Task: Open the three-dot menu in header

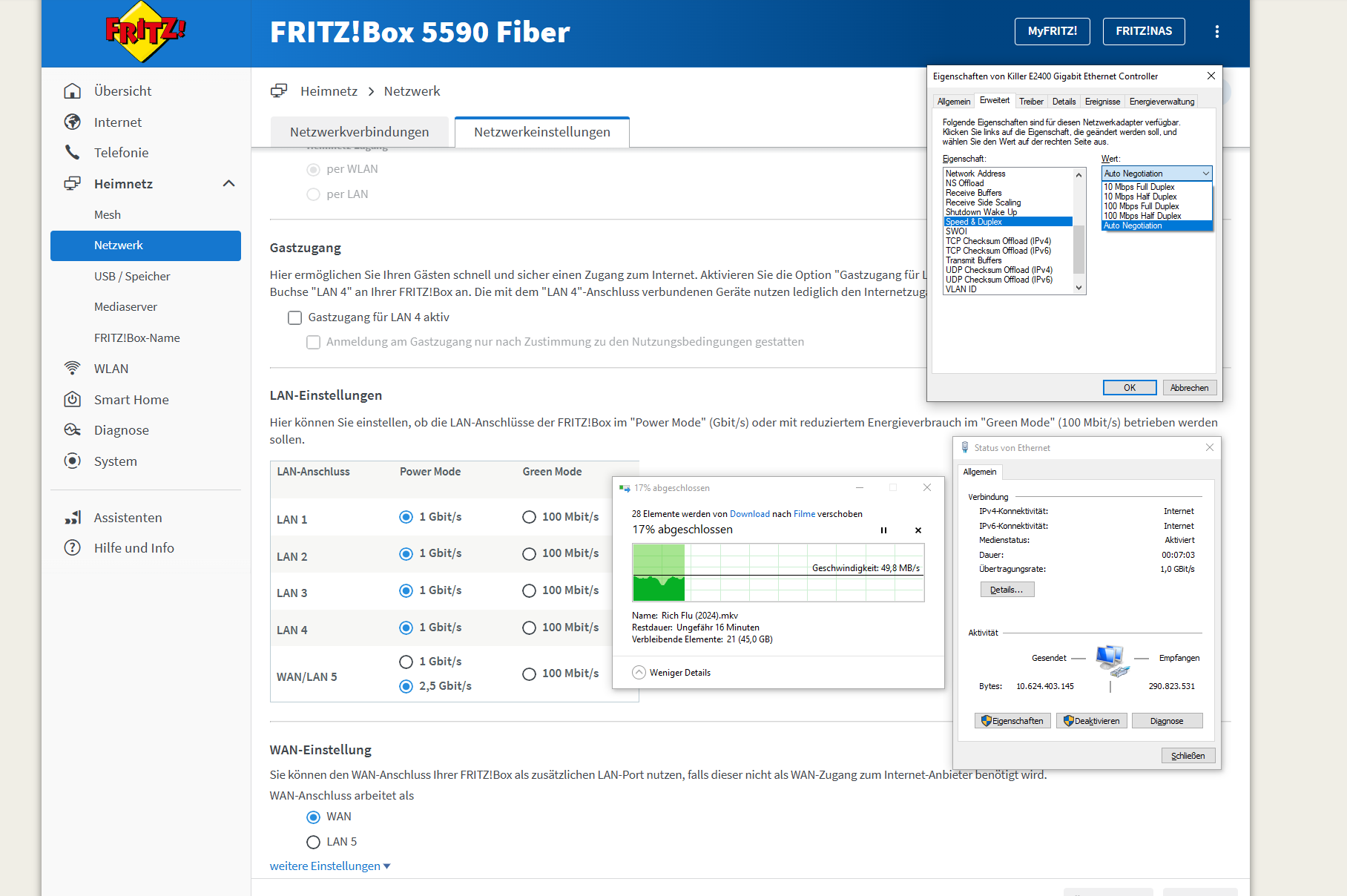Action: coord(1216,31)
